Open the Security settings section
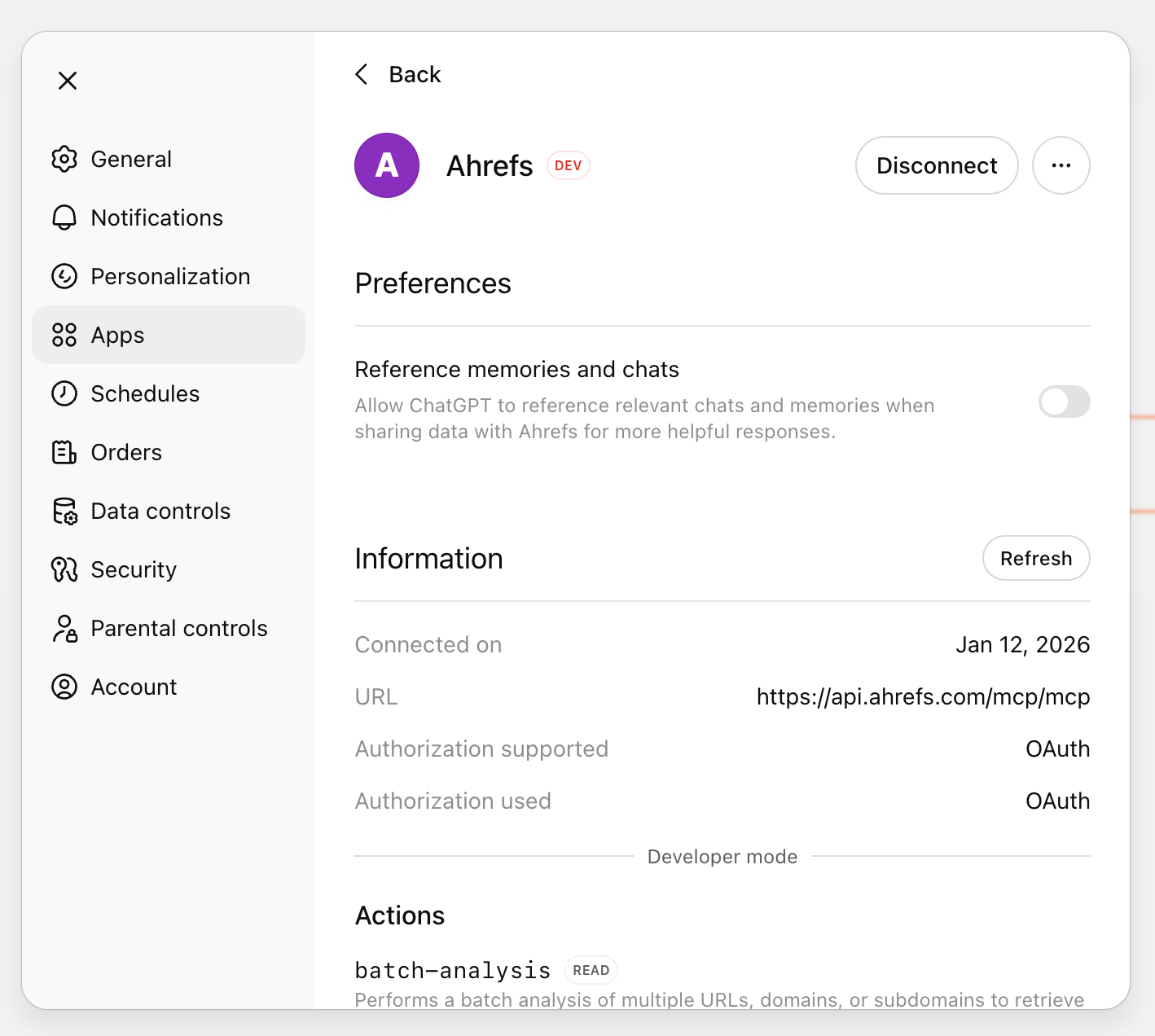Viewport: 1155px width, 1036px height. tap(134, 569)
